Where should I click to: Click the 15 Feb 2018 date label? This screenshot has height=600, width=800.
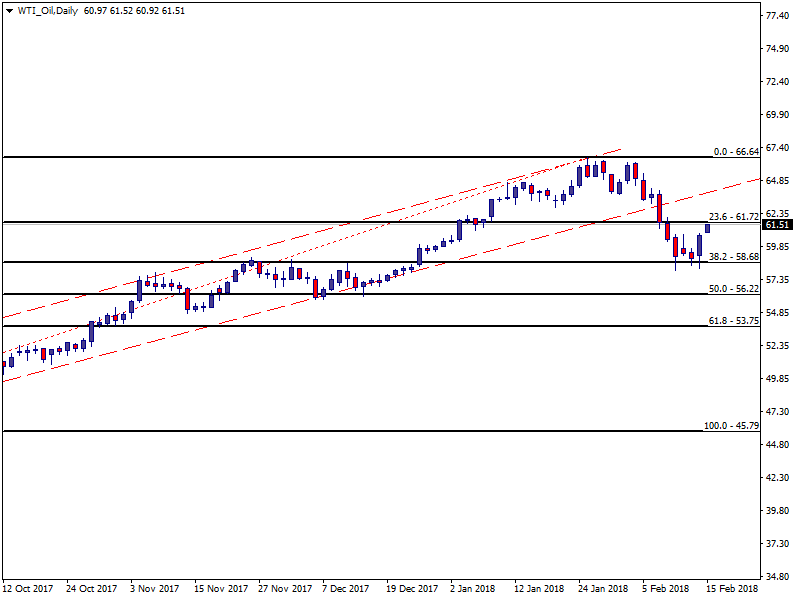click(734, 589)
